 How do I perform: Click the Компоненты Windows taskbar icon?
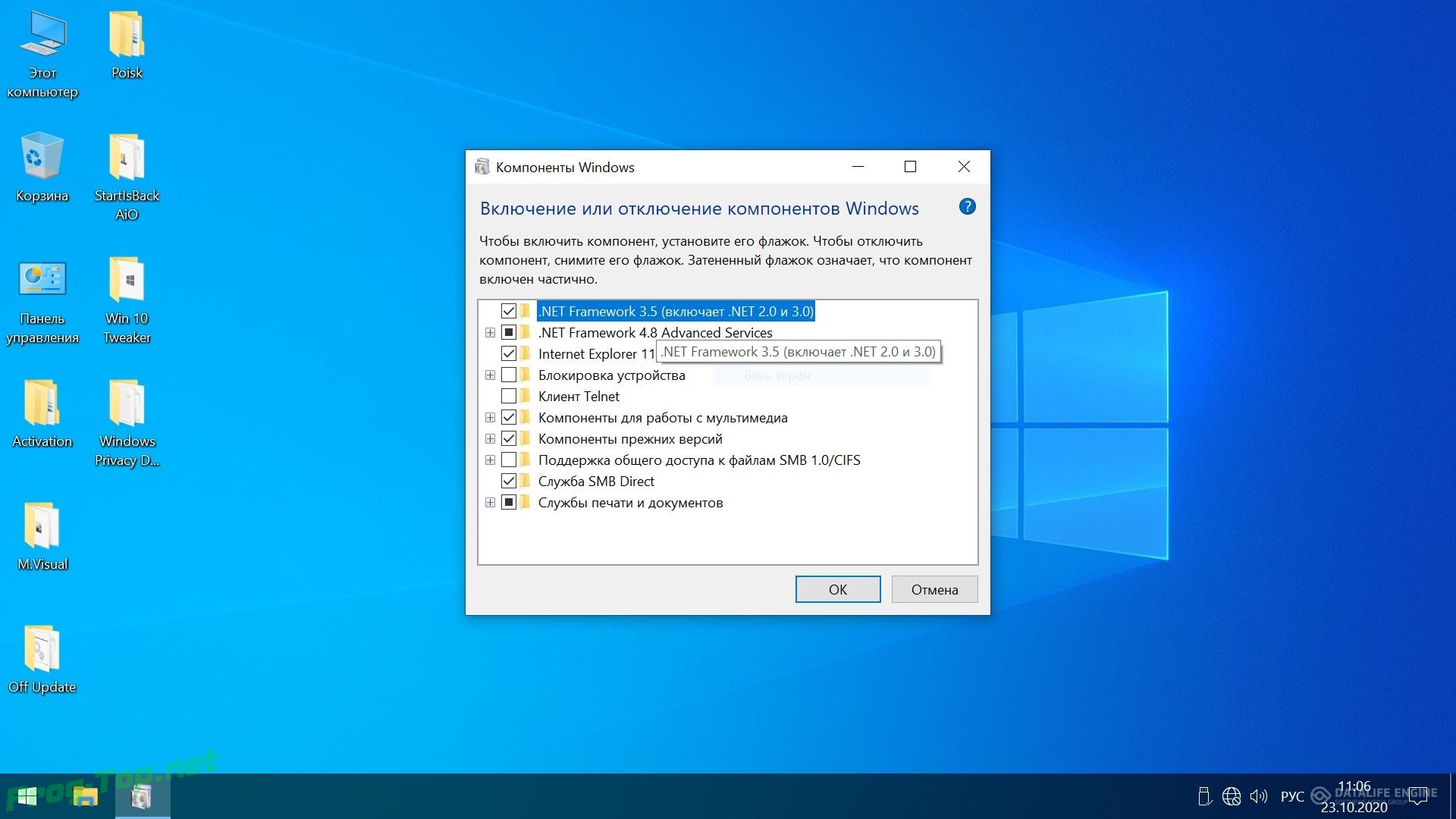[x=143, y=797]
